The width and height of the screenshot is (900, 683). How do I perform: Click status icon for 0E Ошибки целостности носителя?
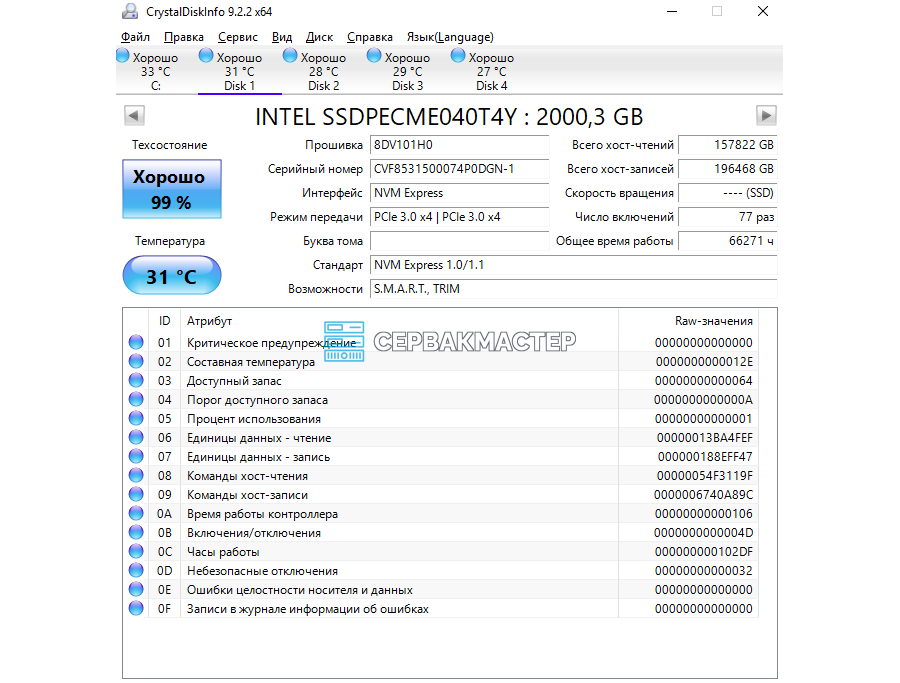[136, 589]
